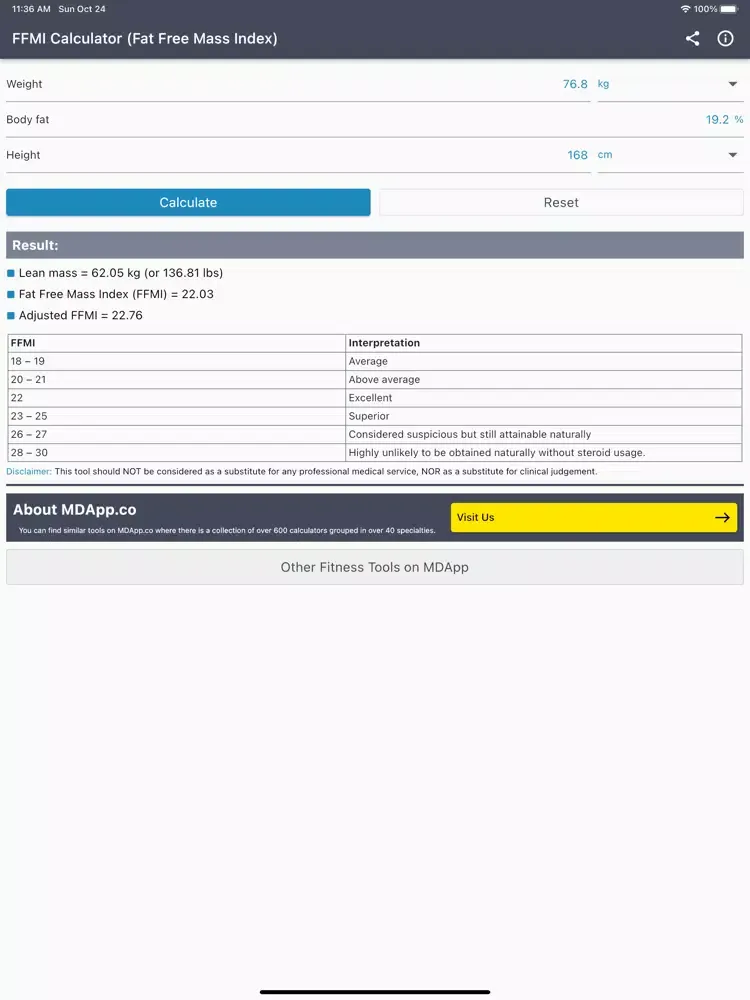The width and height of the screenshot is (750, 1000).
Task: Tap the battery indicator icon
Action: (x=729, y=9)
